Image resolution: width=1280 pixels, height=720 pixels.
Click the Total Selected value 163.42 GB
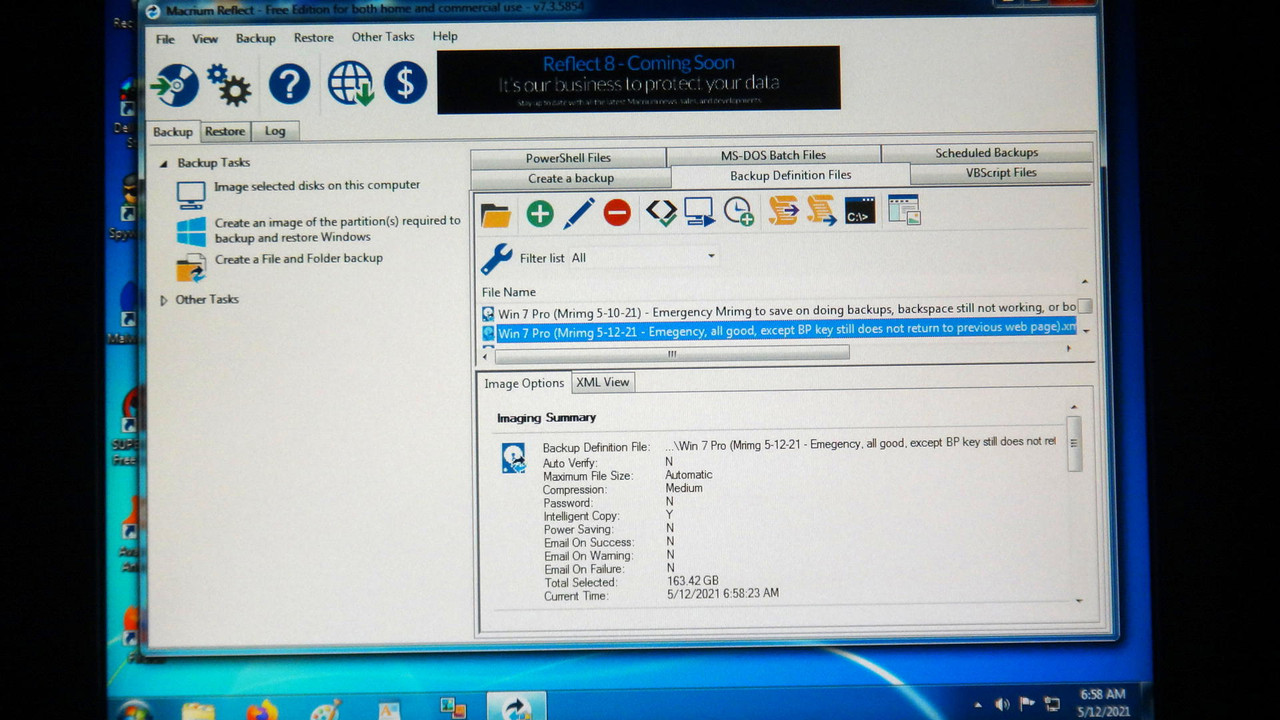point(693,581)
